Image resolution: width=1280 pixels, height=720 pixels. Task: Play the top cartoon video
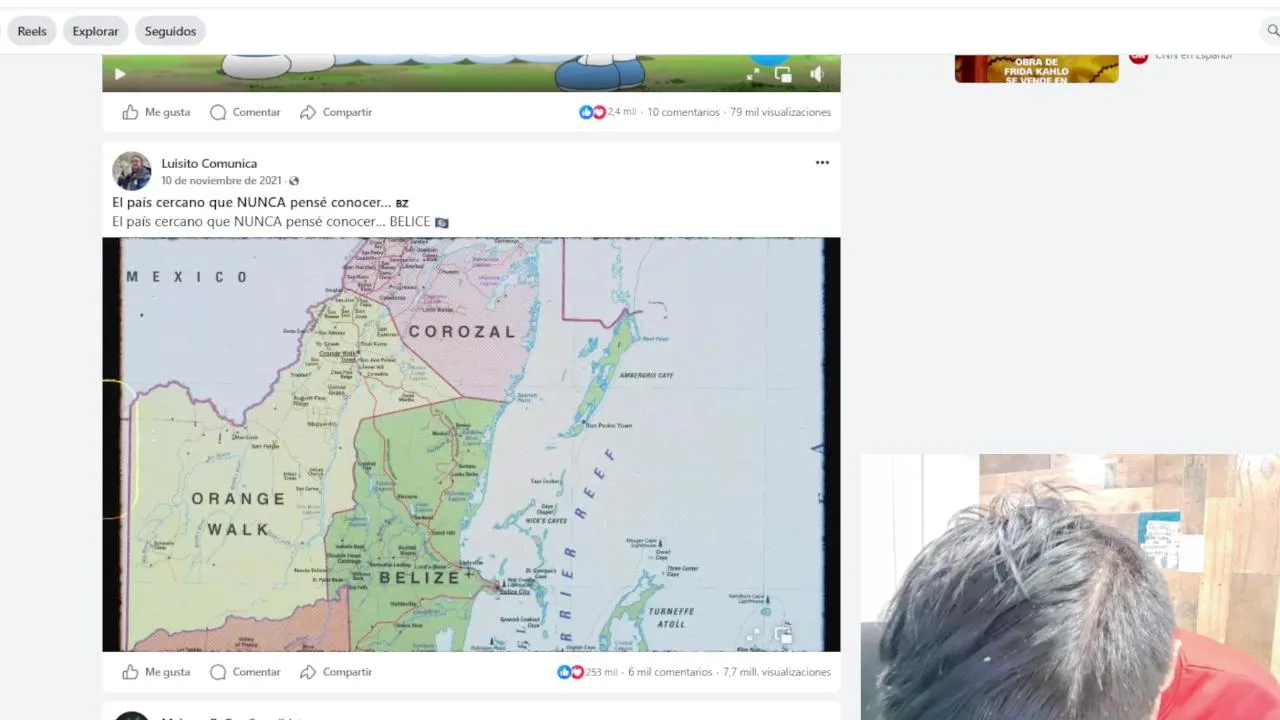(120, 74)
